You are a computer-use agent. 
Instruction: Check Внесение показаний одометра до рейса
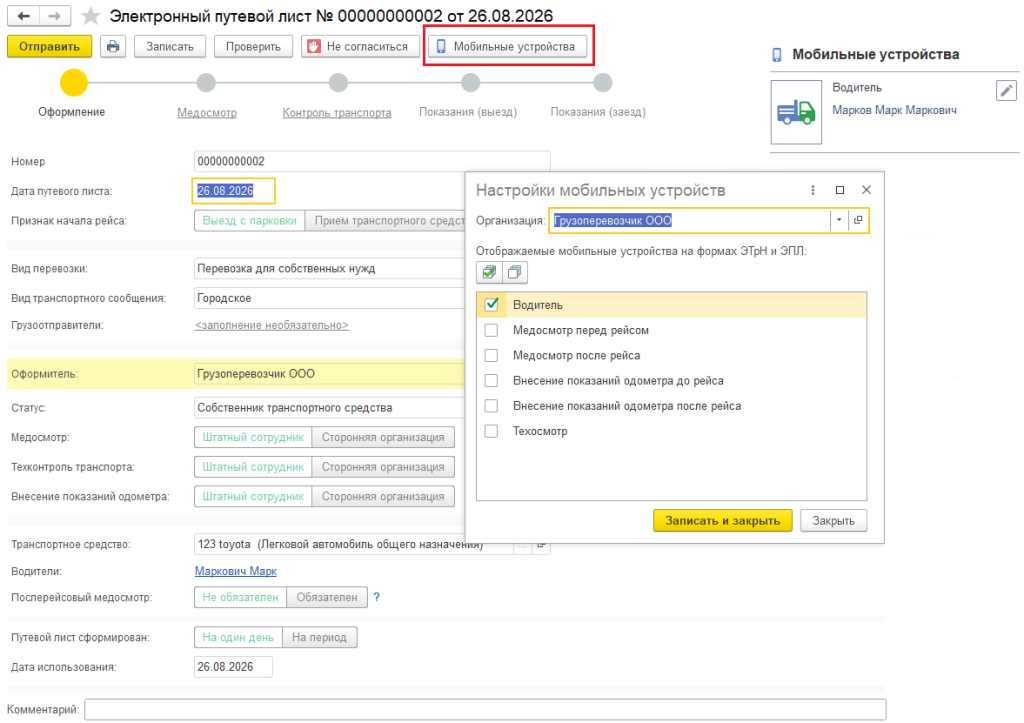pos(491,381)
